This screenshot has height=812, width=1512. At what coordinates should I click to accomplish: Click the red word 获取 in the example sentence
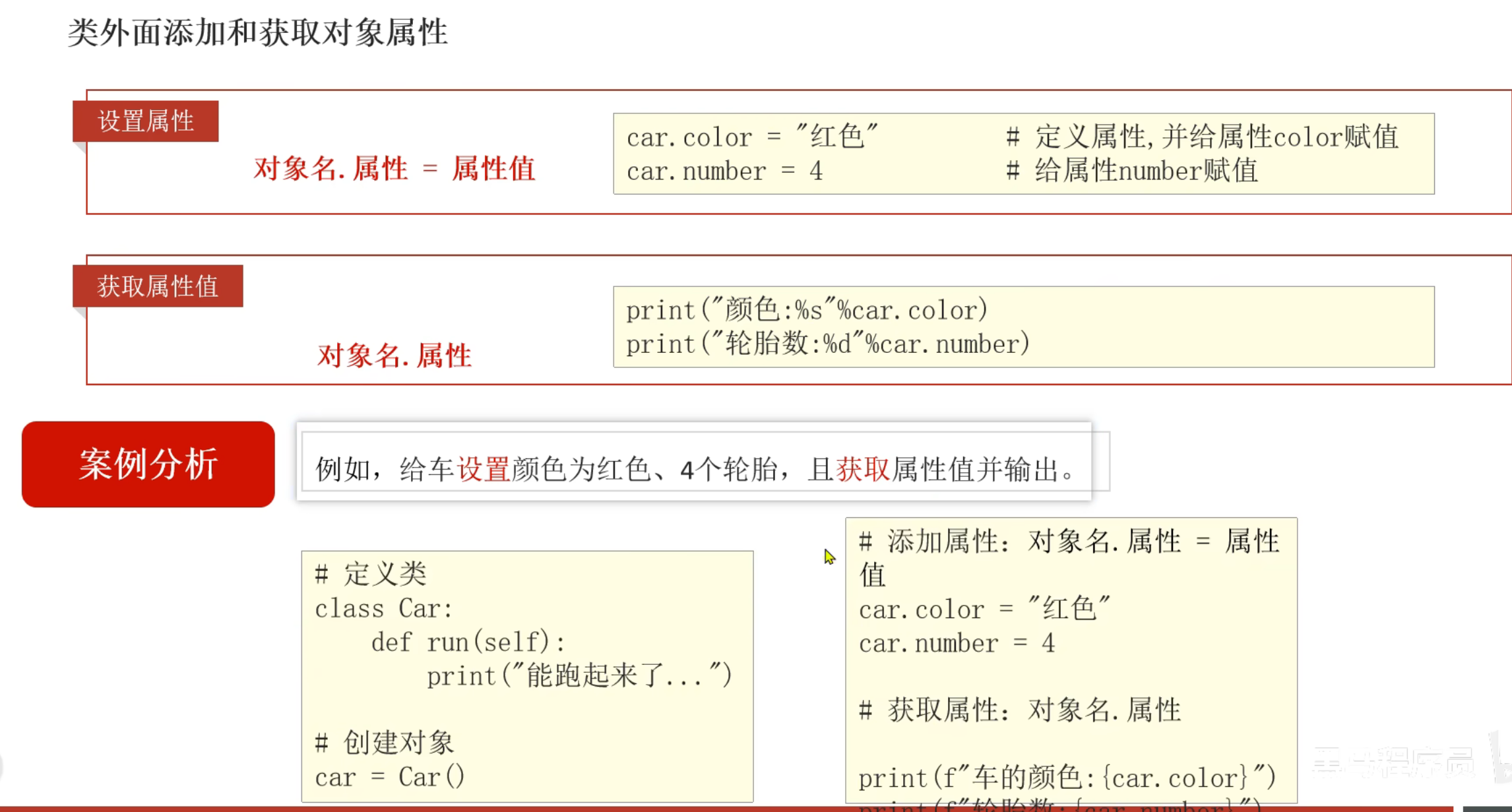(862, 470)
